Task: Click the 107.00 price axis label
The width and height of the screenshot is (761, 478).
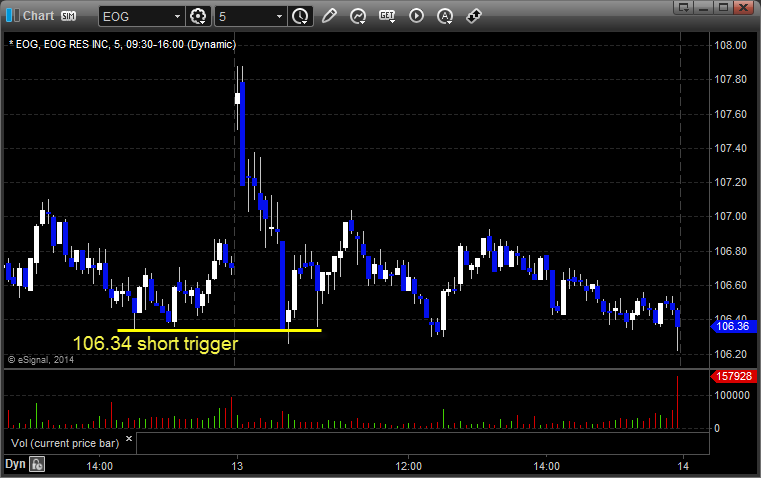Action: point(730,216)
